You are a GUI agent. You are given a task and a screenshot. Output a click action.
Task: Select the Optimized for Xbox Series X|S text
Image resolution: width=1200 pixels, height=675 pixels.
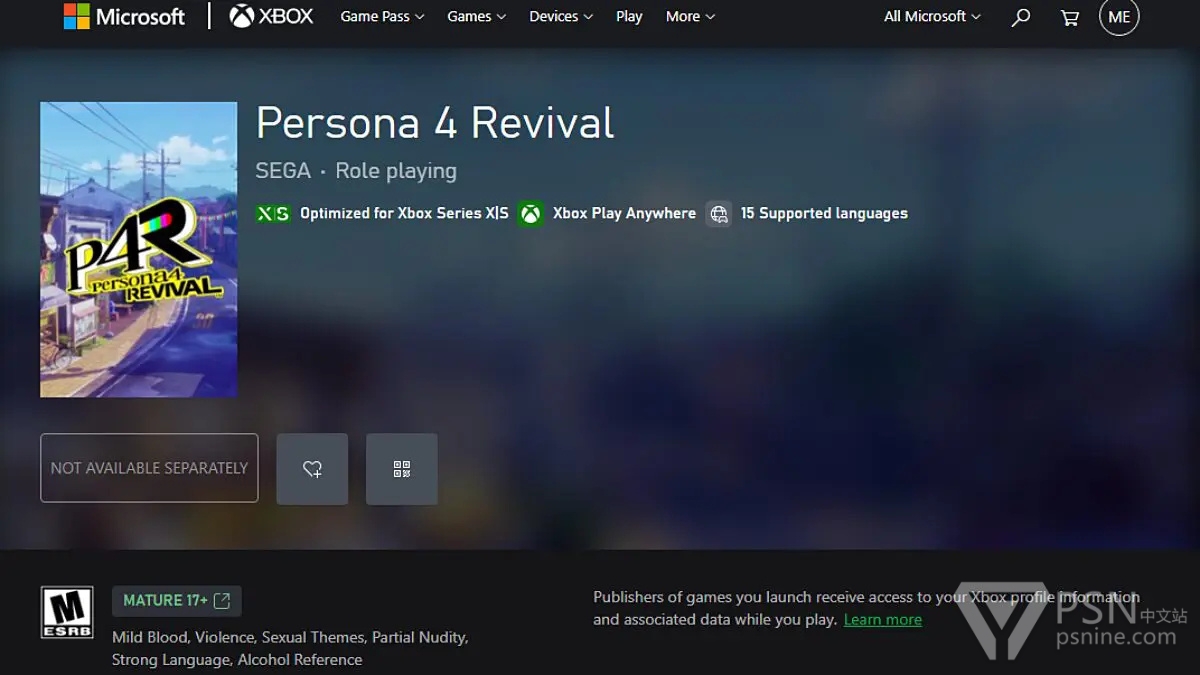coord(404,213)
